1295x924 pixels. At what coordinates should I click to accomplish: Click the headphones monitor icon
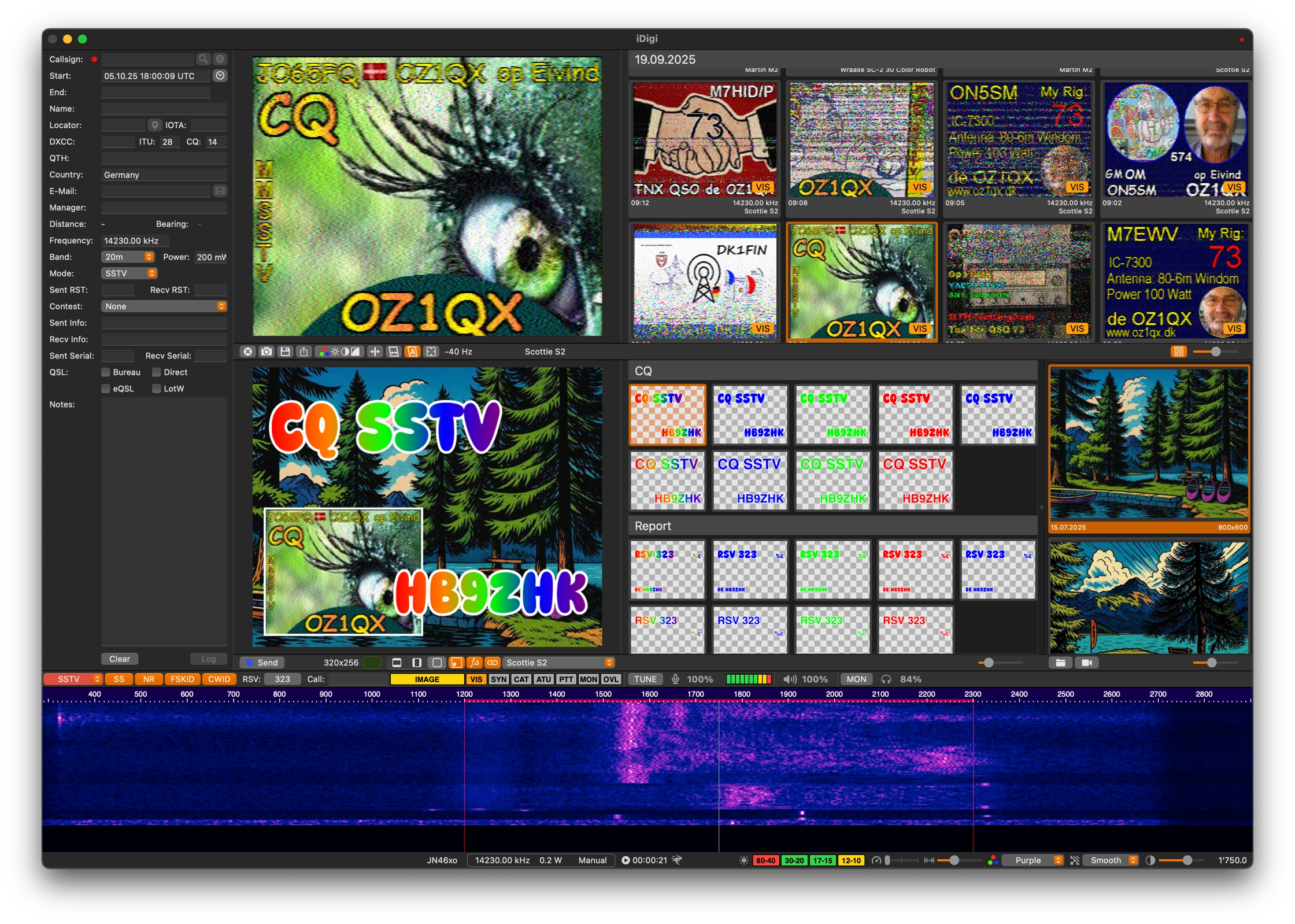[x=886, y=679]
